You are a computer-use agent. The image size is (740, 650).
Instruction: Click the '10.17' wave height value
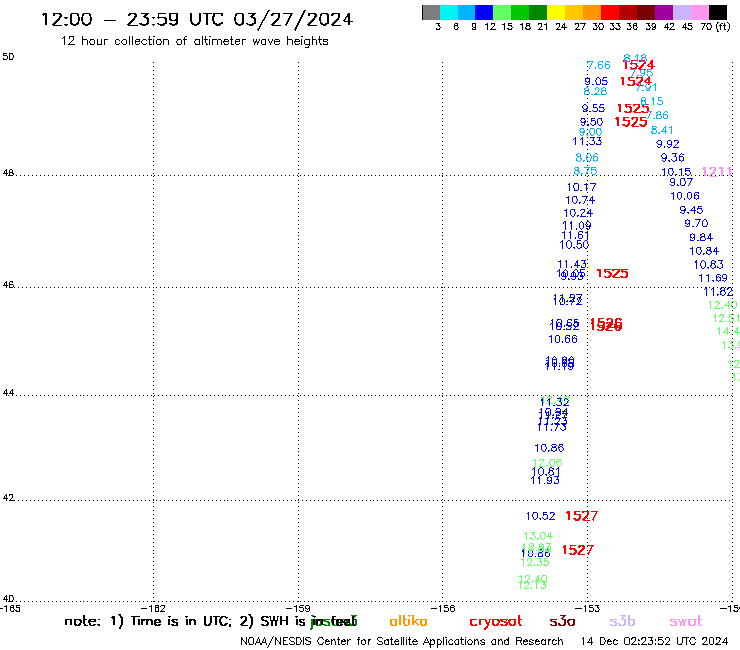coord(581,187)
